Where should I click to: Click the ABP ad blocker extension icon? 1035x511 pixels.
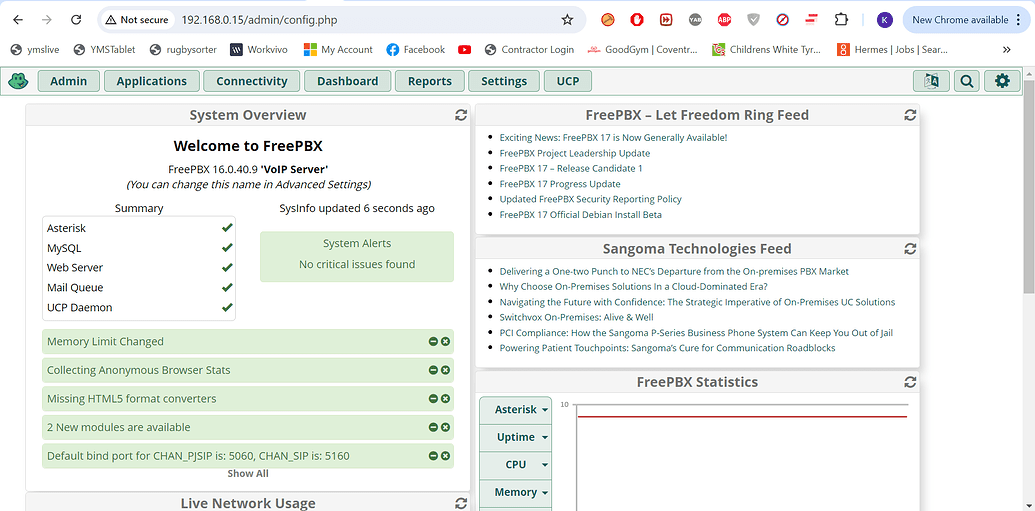(x=724, y=20)
